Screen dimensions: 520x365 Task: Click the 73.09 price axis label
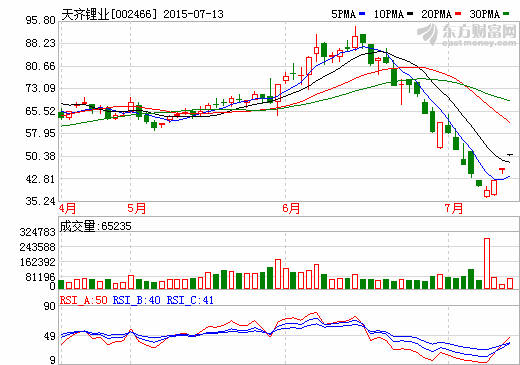[41, 89]
